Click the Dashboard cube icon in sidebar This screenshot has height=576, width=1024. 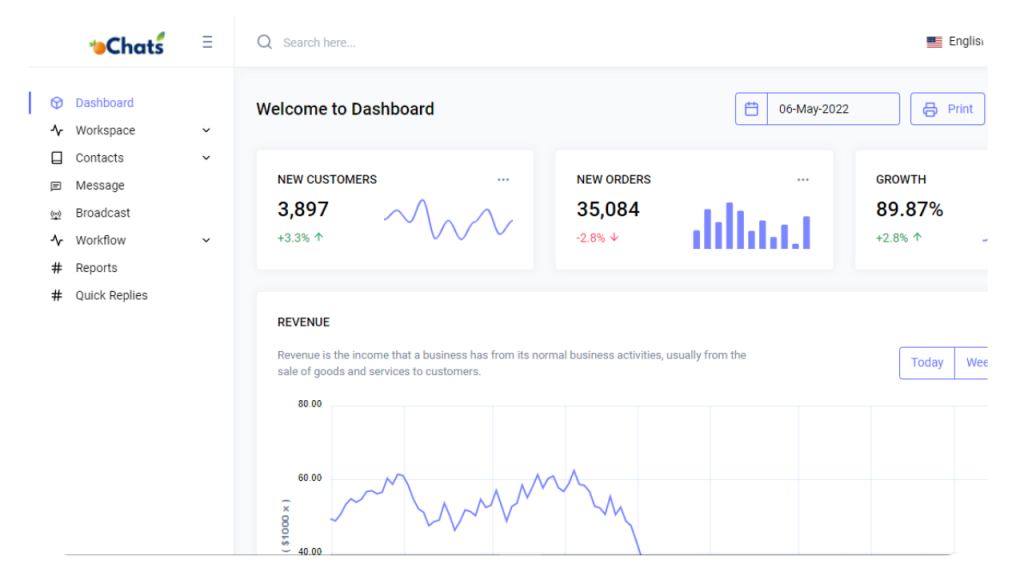[57, 103]
